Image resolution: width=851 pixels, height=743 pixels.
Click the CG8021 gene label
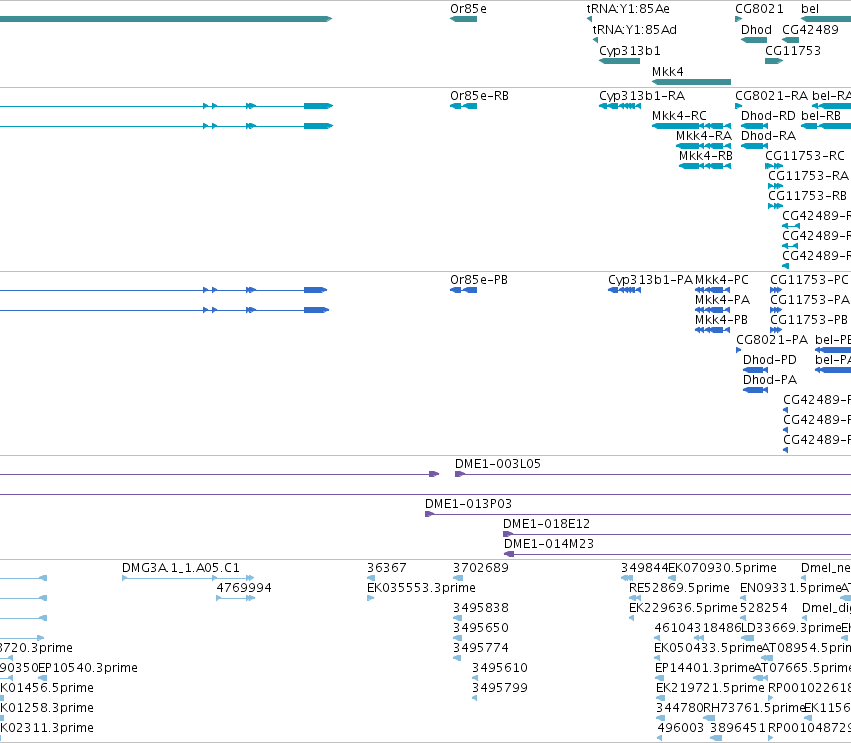pos(759,9)
